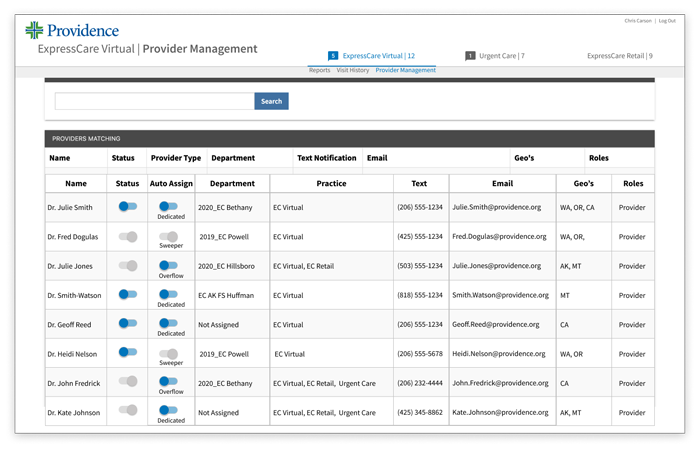
Task: Click the Auto Assign column header
Action: click(x=171, y=183)
